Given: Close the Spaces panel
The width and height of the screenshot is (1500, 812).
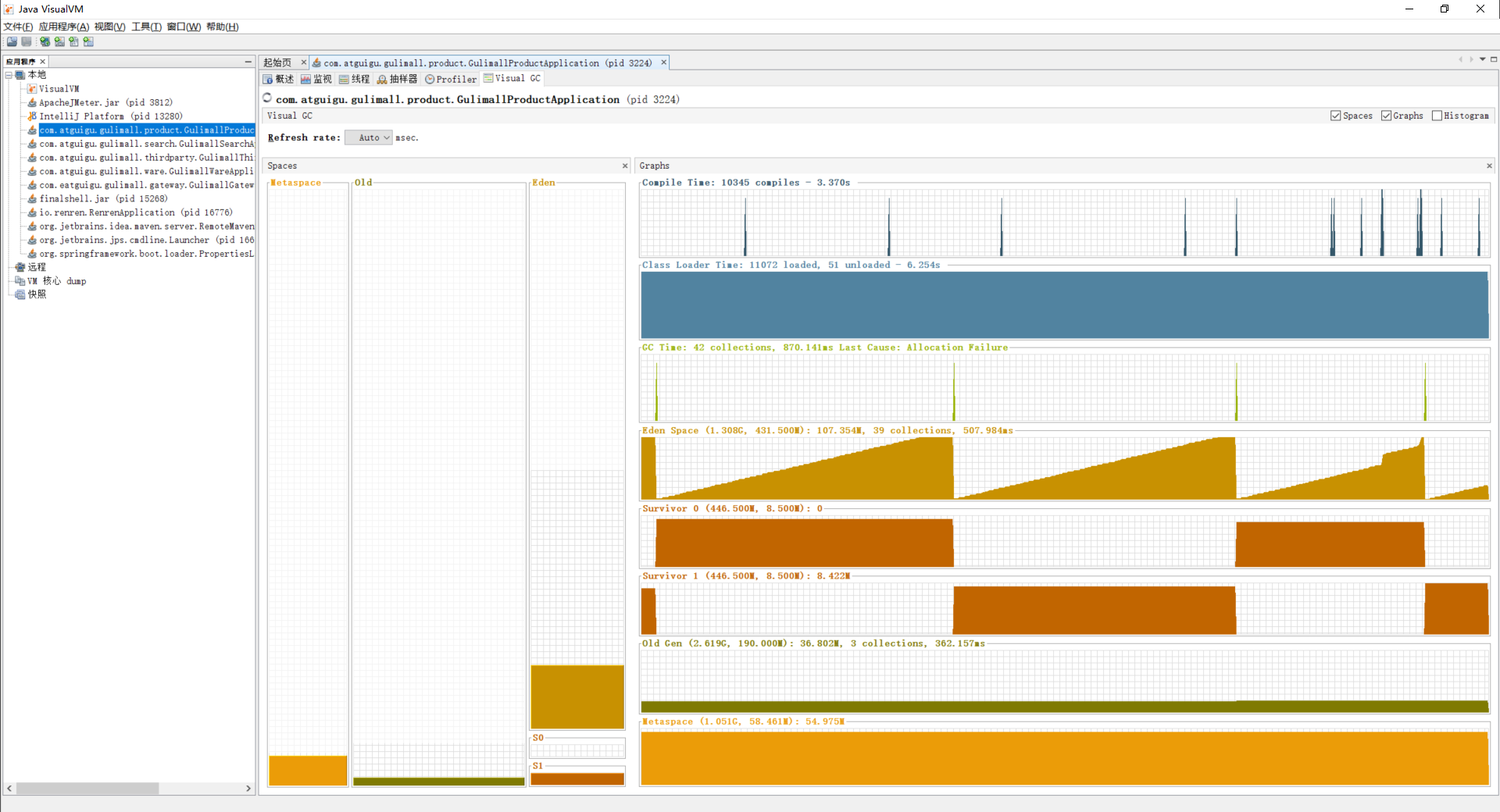Looking at the screenshot, I should [x=624, y=166].
